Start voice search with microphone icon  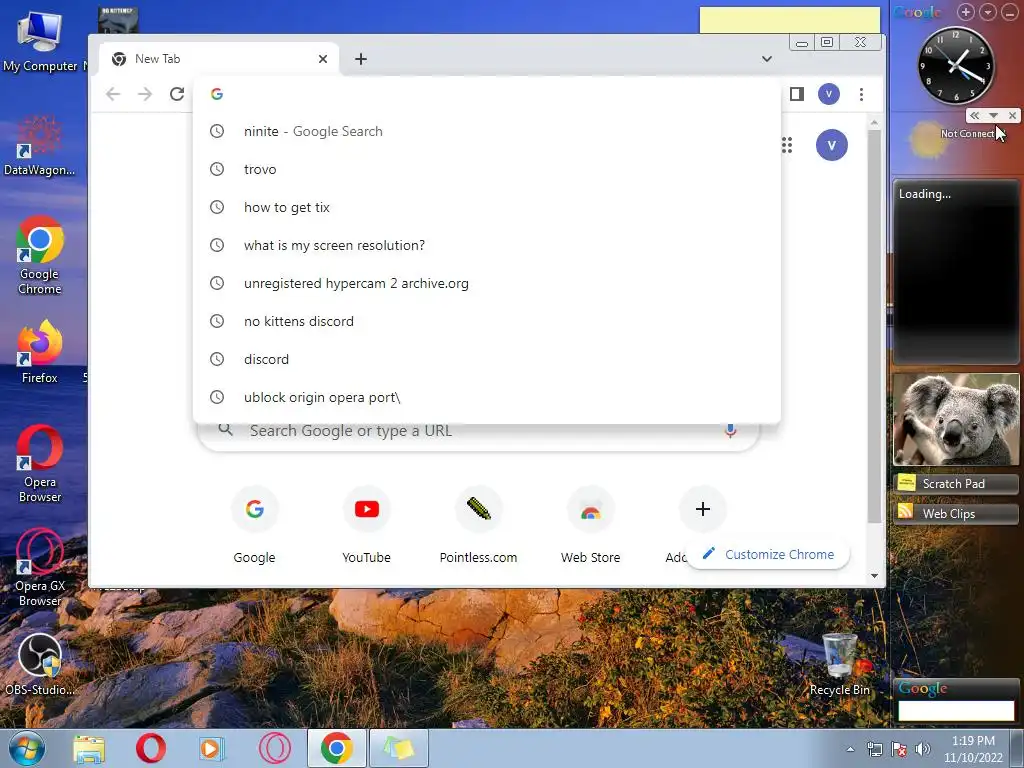[730, 430]
